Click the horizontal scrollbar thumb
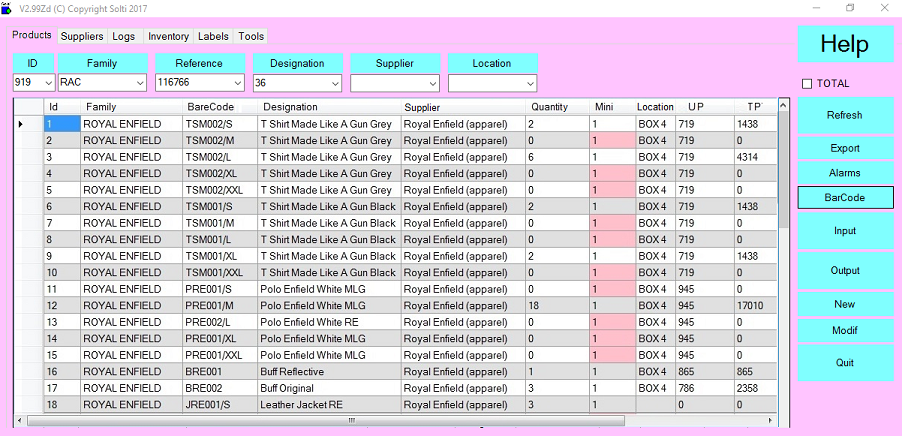Viewport: 902px width, 436px height. tap(326, 421)
